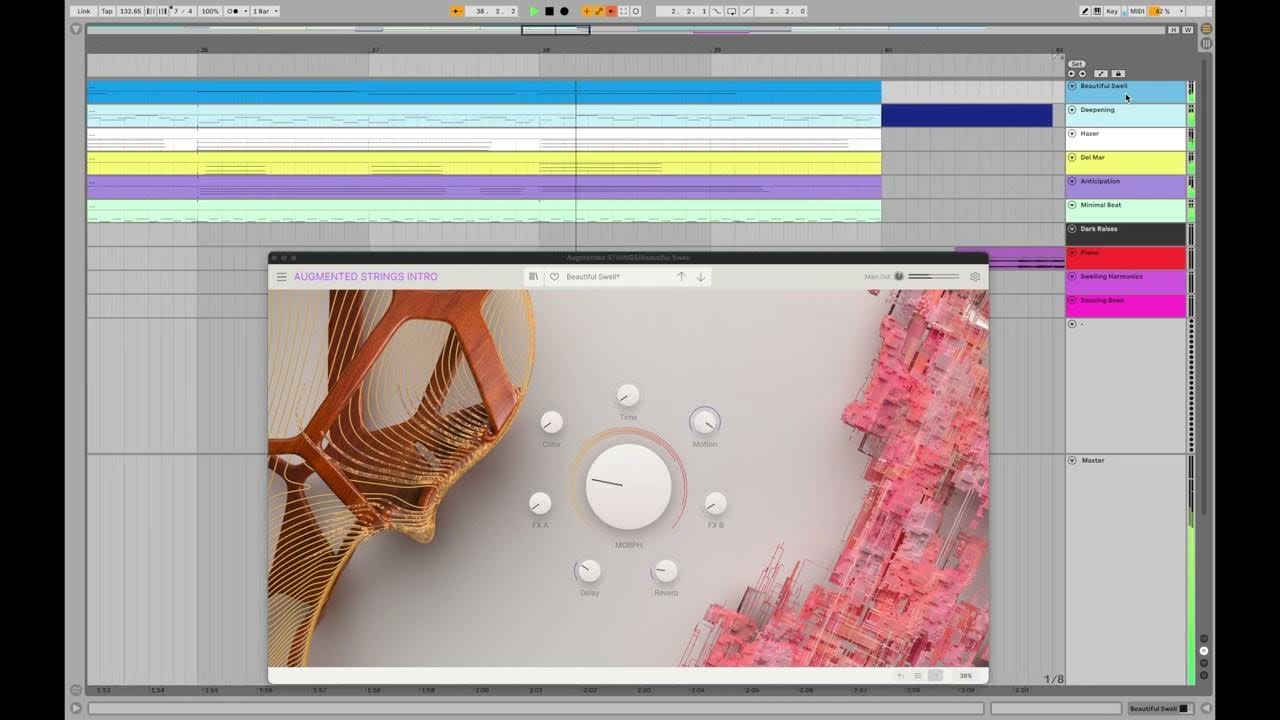Favorite preset with heart icon

(x=554, y=277)
